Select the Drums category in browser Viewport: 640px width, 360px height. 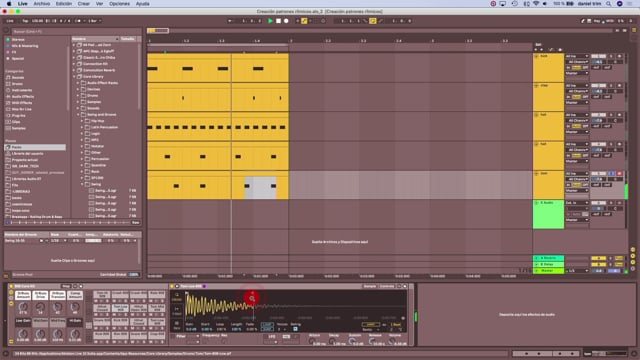pyautogui.click(x=17, y=84)
